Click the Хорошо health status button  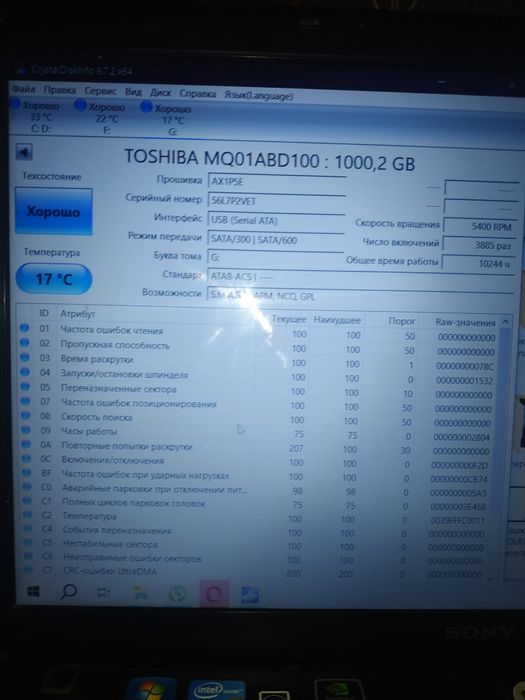pos(54,211)
